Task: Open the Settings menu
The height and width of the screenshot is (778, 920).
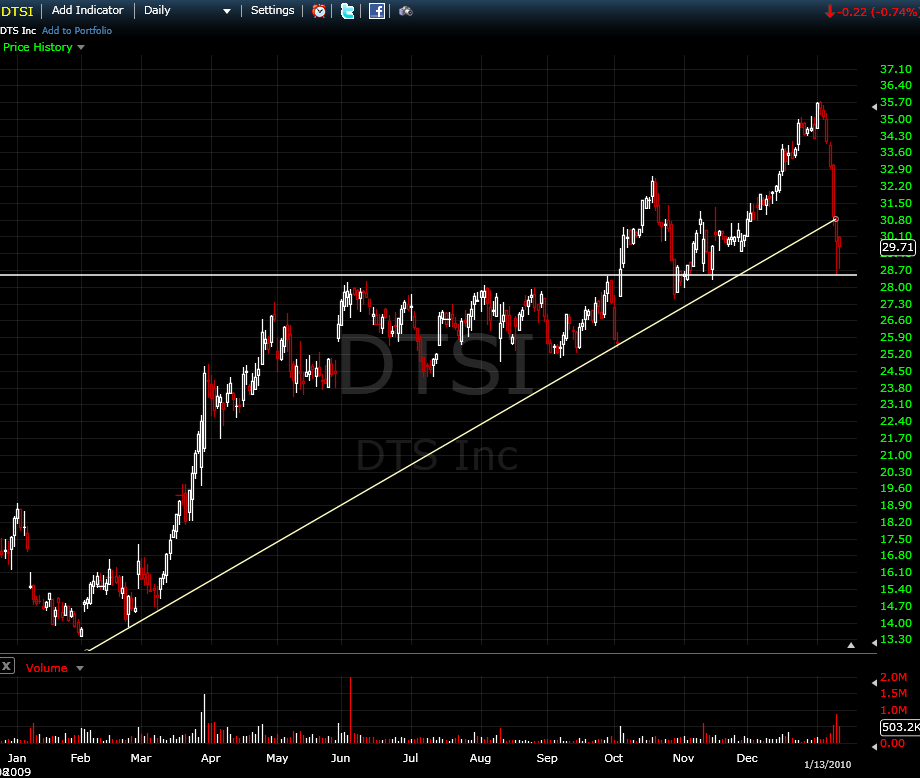Action: [x=272, y=10]
